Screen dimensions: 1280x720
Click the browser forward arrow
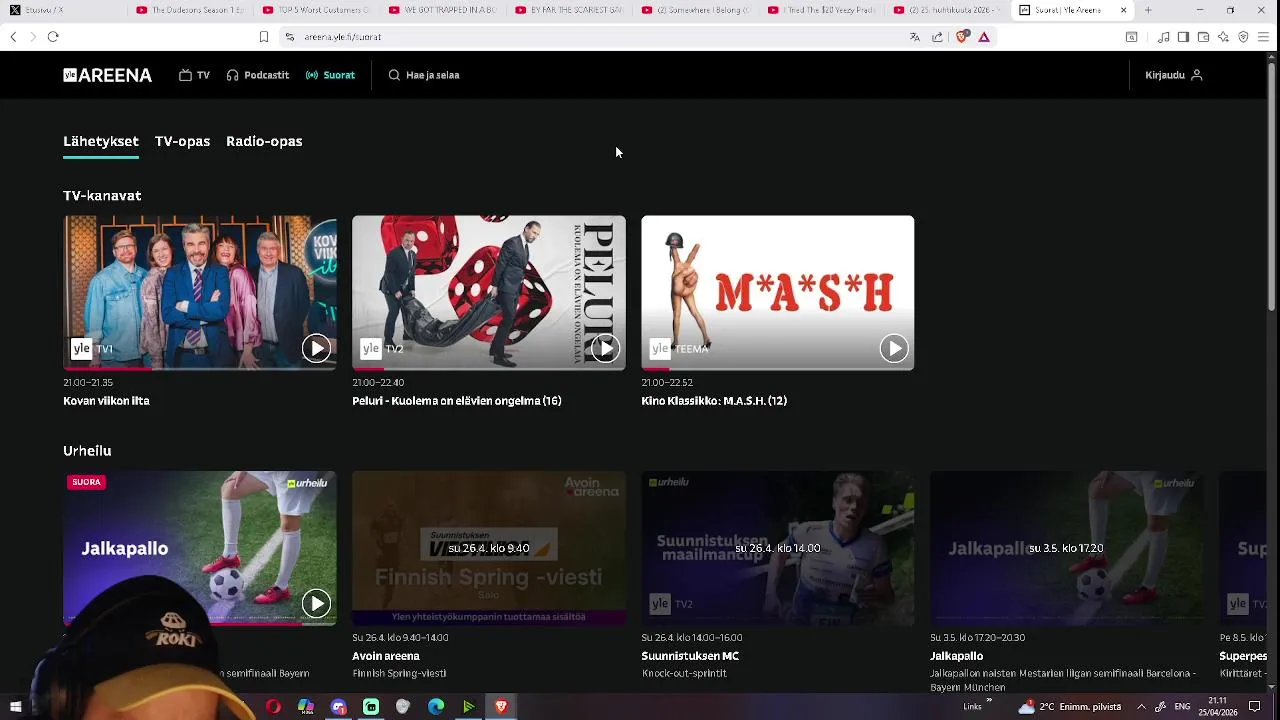pos(33,37)
